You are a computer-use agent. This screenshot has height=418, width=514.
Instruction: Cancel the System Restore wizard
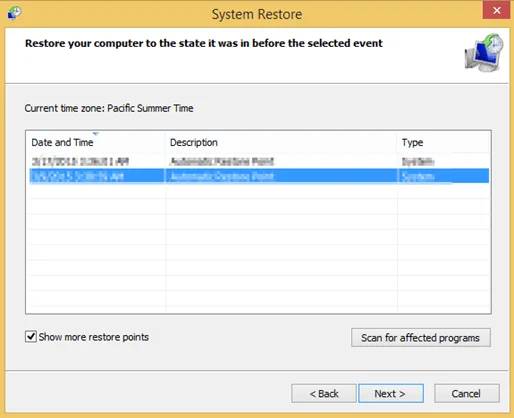[x=467, y=394]
